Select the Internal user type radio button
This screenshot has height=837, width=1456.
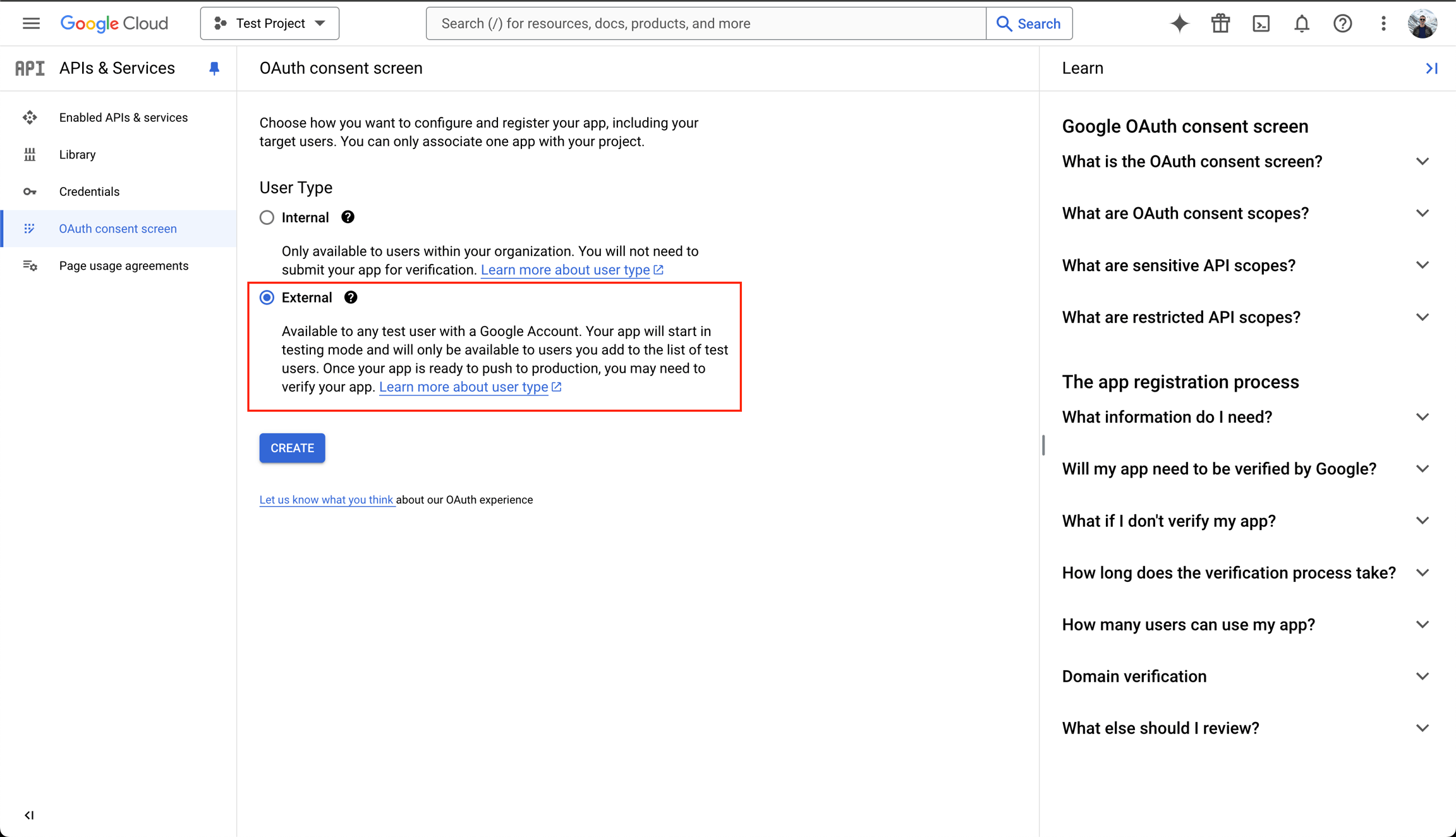point(267,217)
